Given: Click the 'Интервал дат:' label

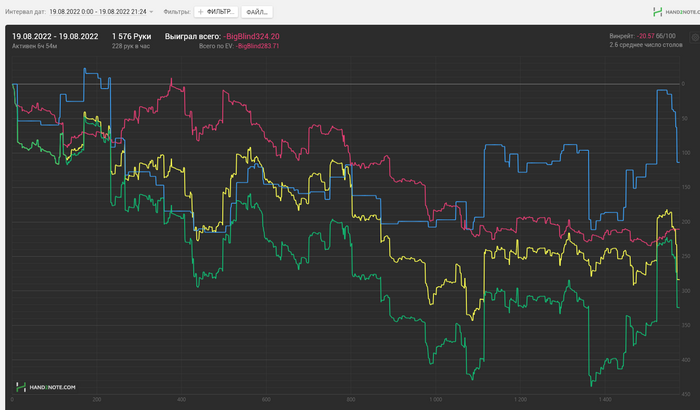Looking at the screenshot, I should (x=25, y=12).
